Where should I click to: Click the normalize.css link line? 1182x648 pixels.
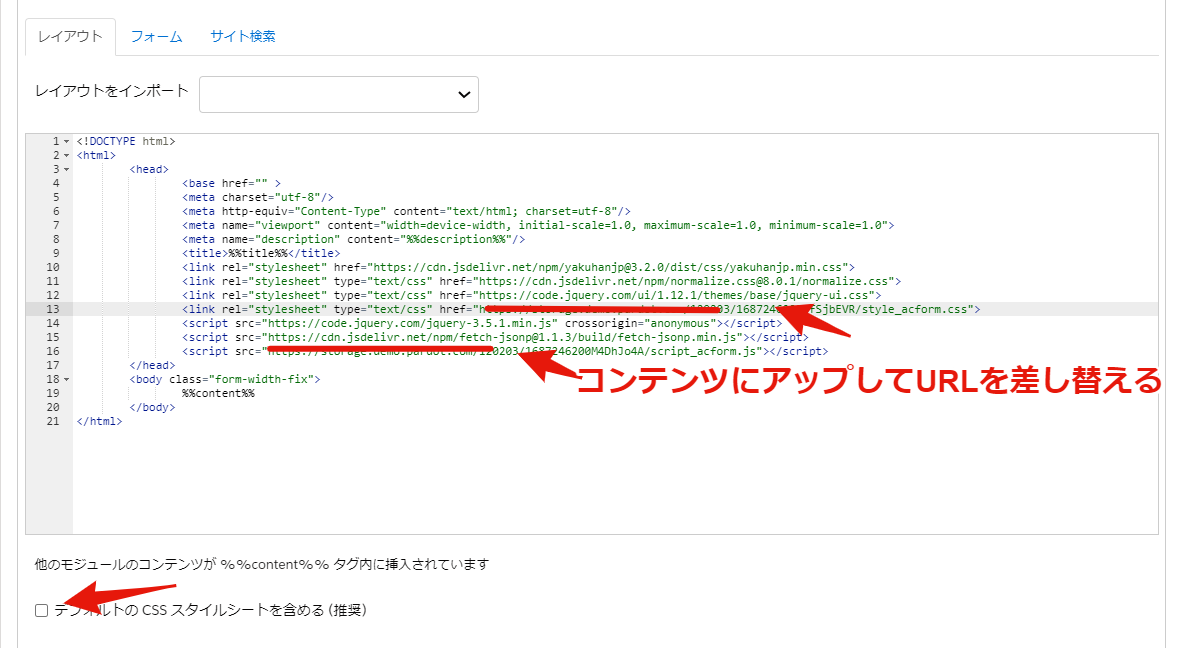pos(541,281)
